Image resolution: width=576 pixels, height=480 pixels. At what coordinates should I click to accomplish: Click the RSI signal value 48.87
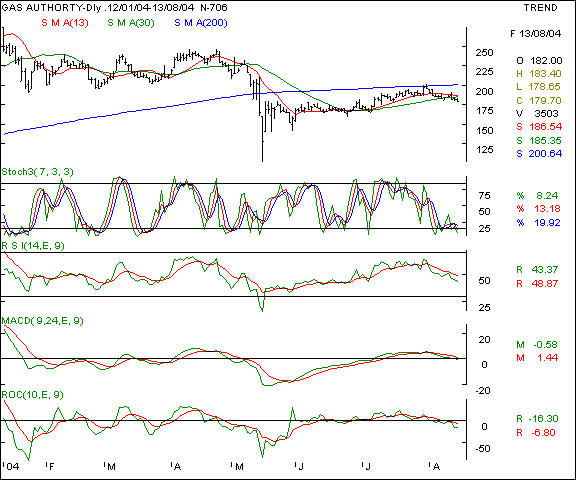pyautogui.click(x=545, y=284)
